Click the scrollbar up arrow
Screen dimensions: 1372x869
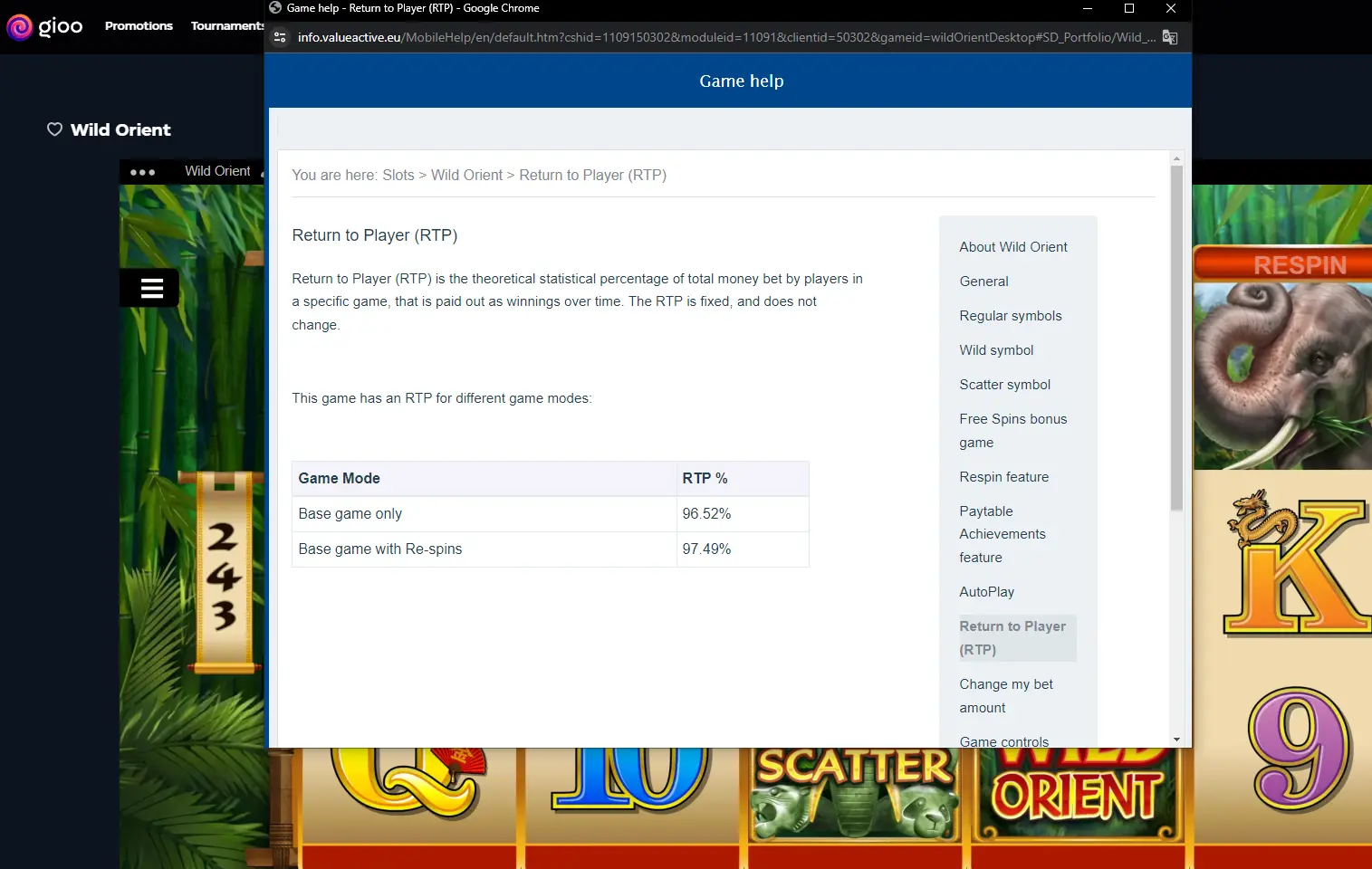(x=1176, y=158)
